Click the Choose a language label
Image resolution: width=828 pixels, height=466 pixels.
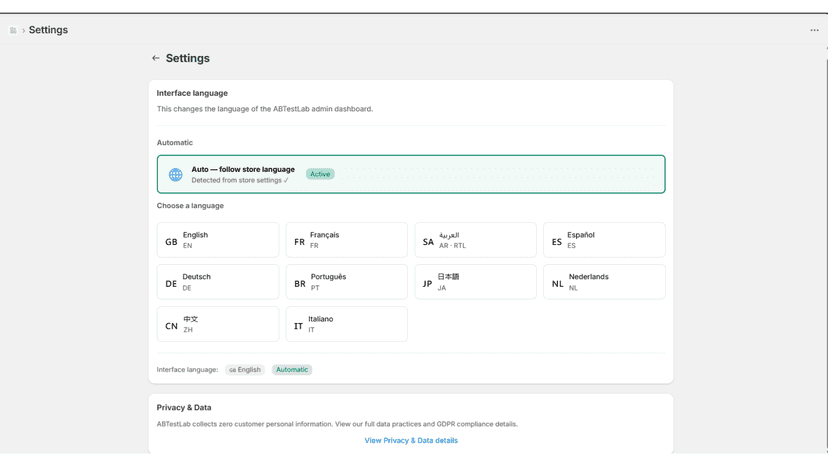(190, 206)
